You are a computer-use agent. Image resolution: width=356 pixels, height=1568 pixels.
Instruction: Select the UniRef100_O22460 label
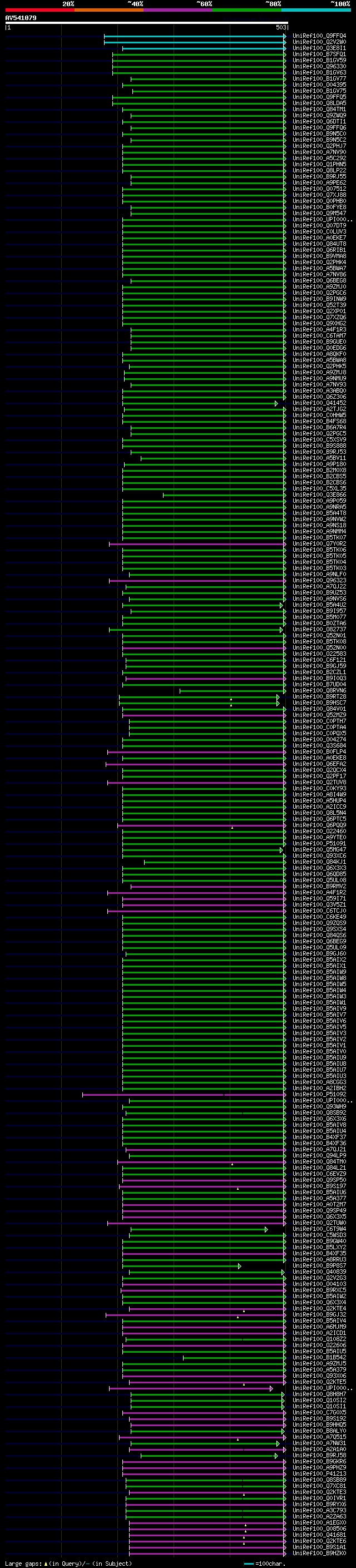319,831
